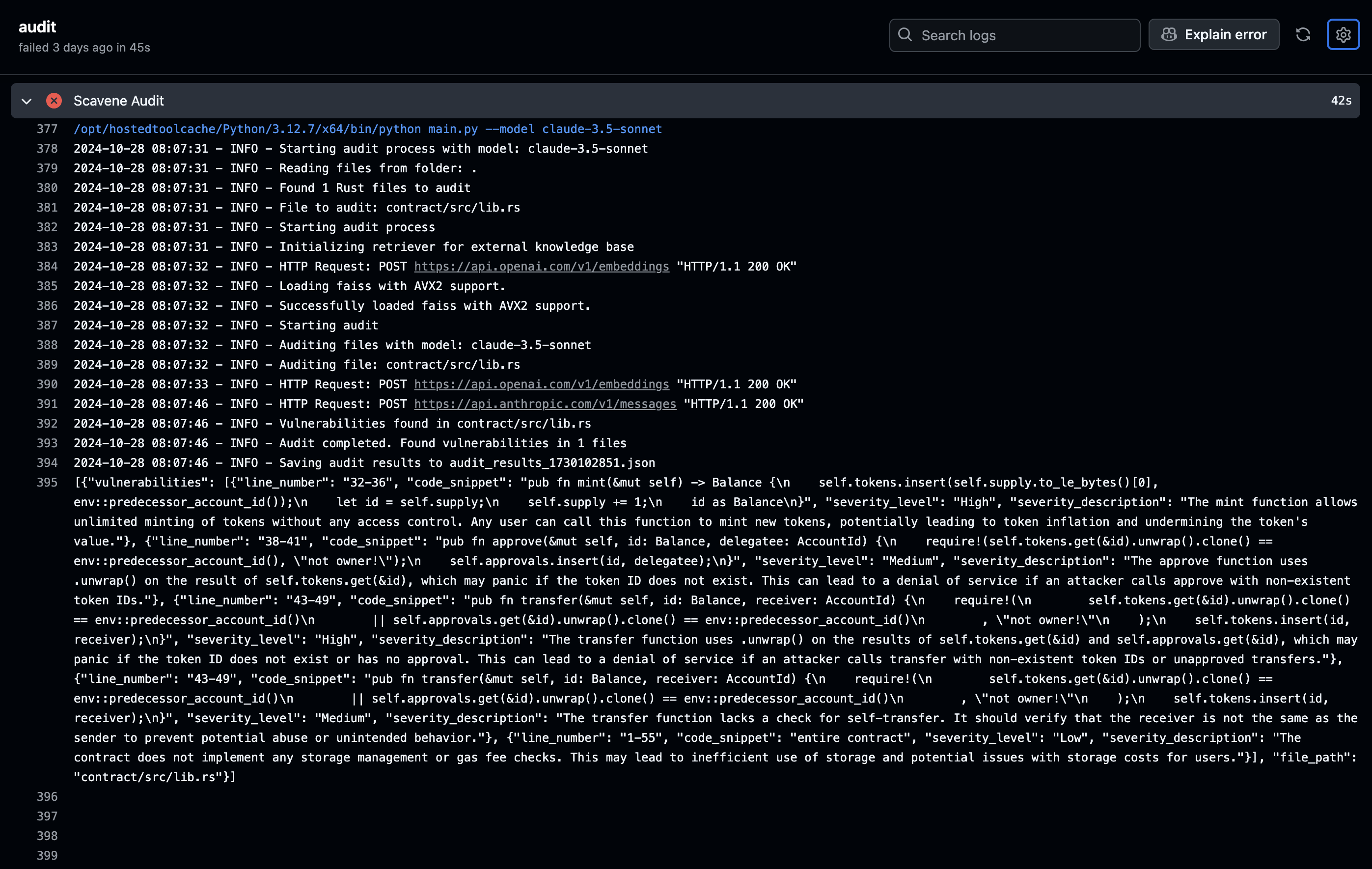This screenshot has height=869, width=1372.
Task: Click line number 395 anchor
Action: coord(47,483)
